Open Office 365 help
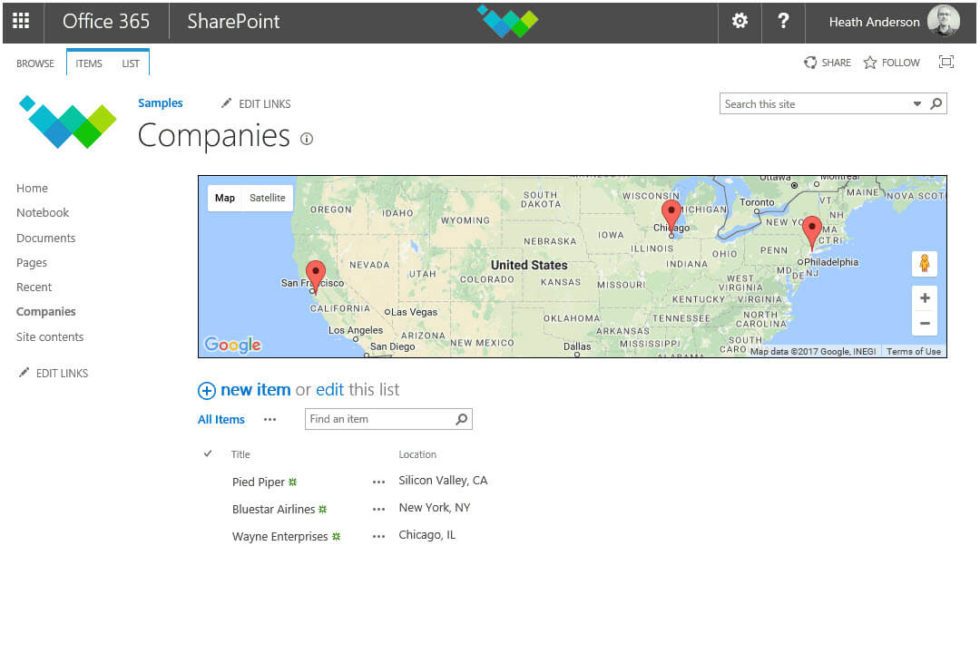The image size is (980, 653). [784, 21]
